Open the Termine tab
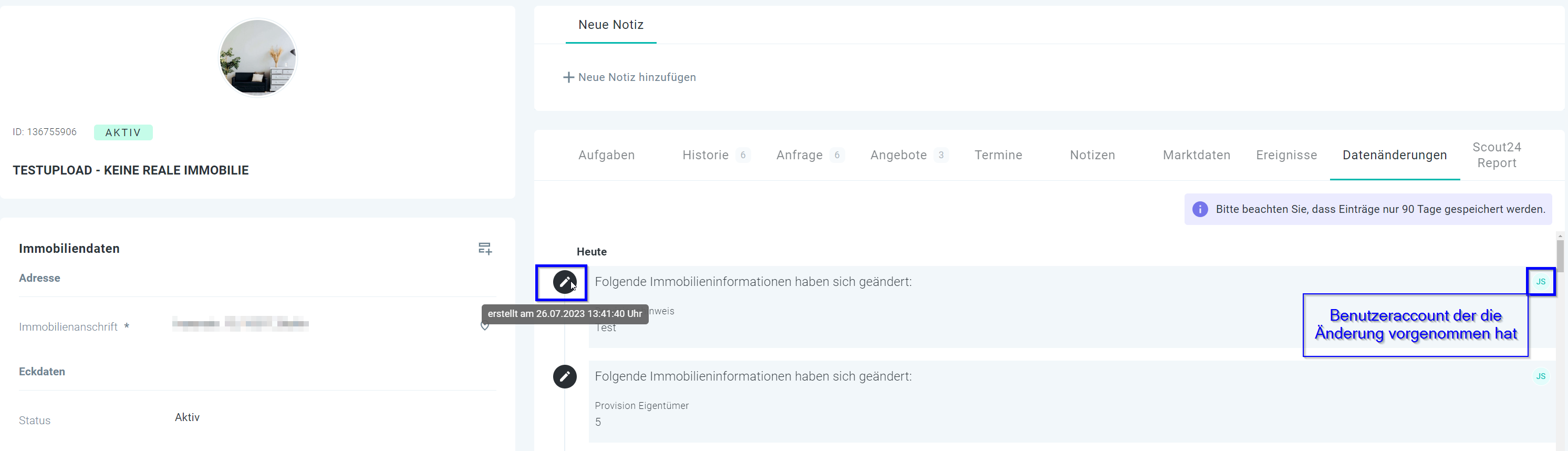 [x=998, y=156]
